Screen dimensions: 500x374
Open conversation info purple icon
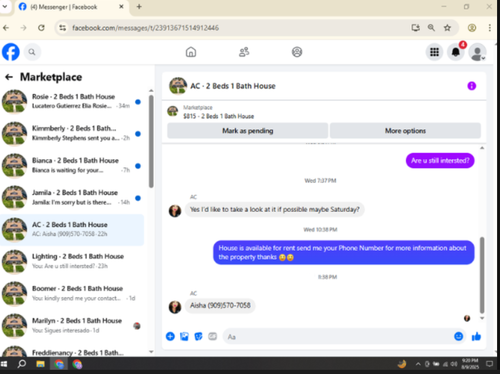point(472,86)
